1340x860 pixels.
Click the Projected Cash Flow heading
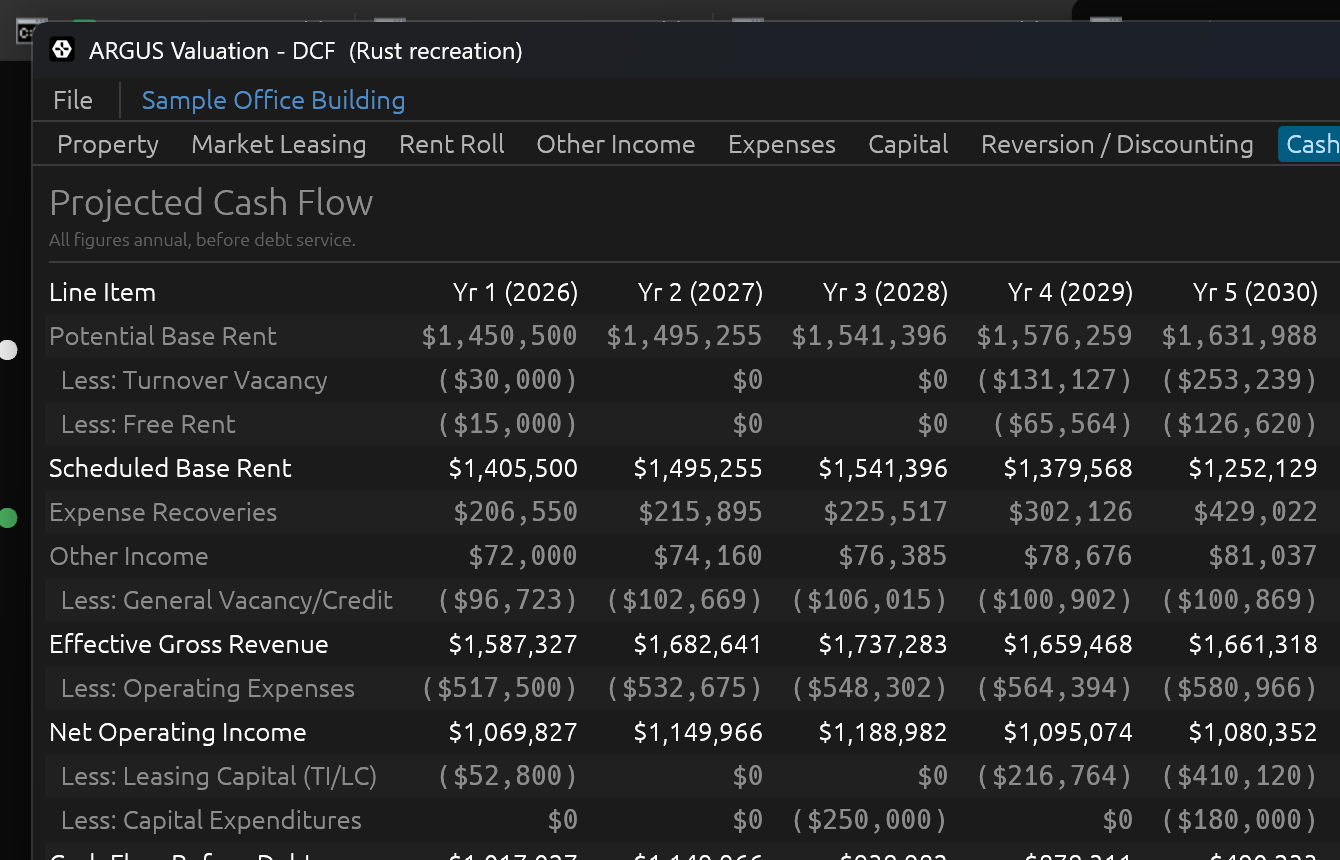click(211, 203)
